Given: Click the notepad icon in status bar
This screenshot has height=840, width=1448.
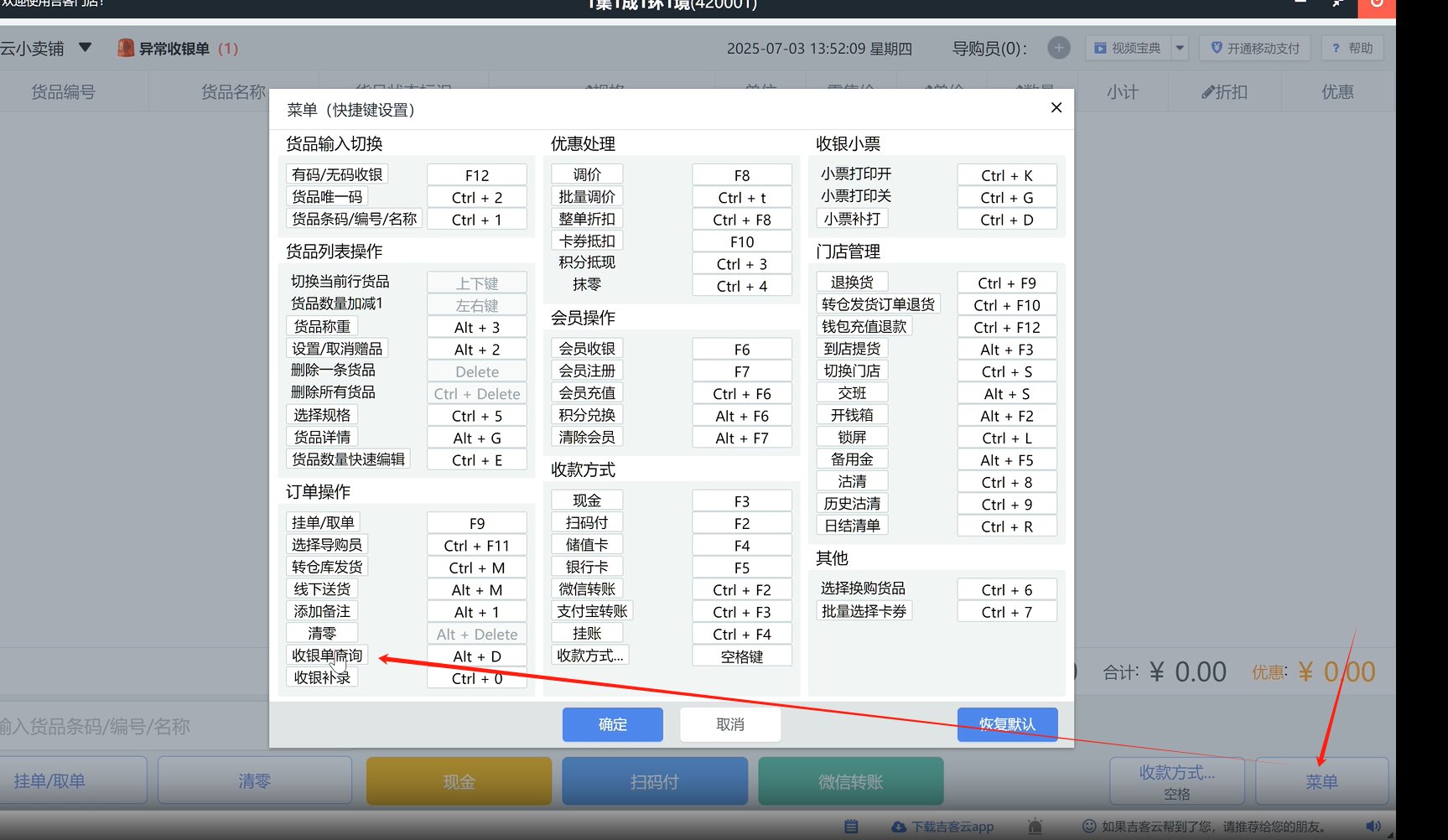Looking at the screenshot, I should 851,827.
